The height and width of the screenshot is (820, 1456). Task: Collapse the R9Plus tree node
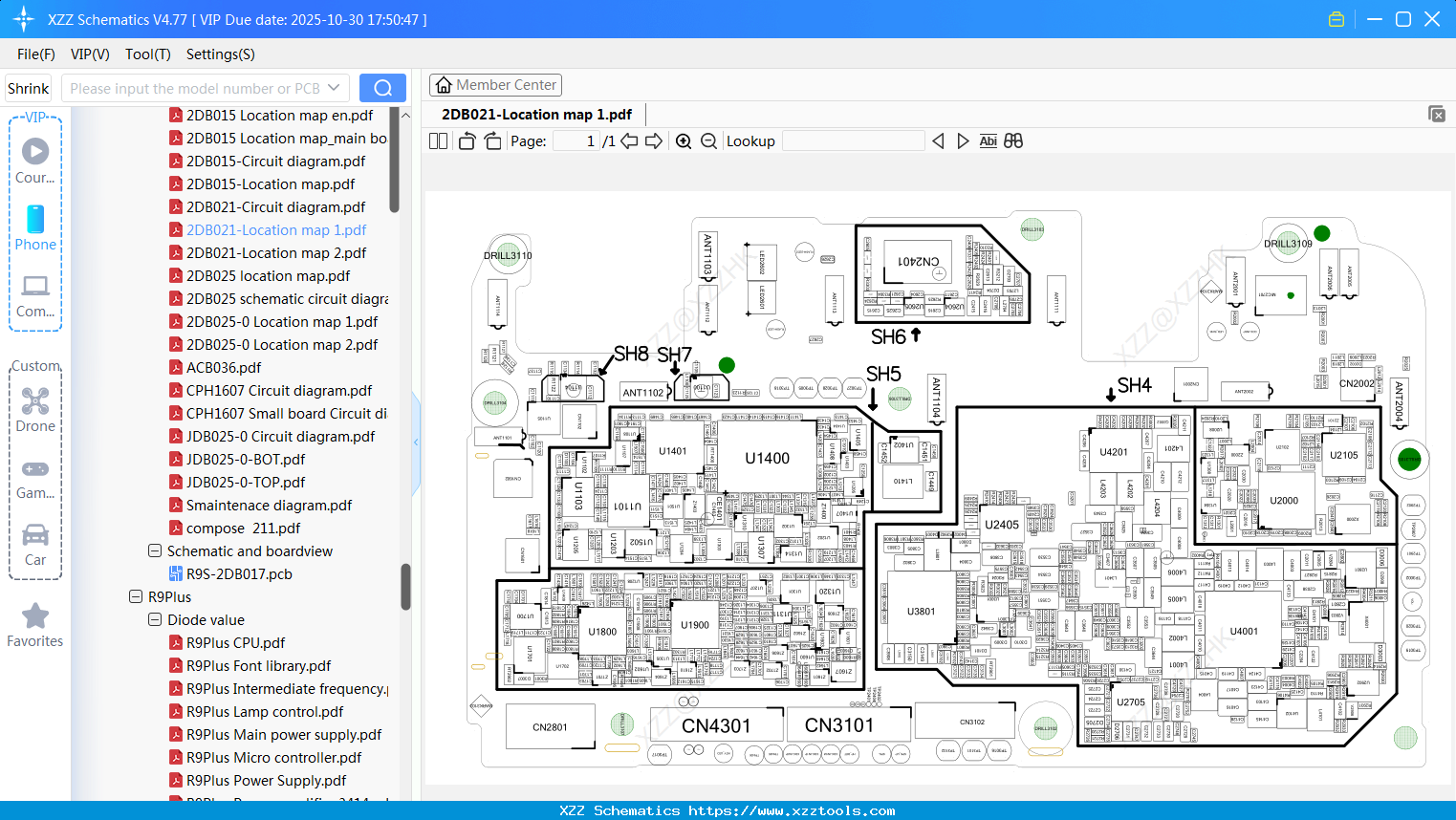135,596
